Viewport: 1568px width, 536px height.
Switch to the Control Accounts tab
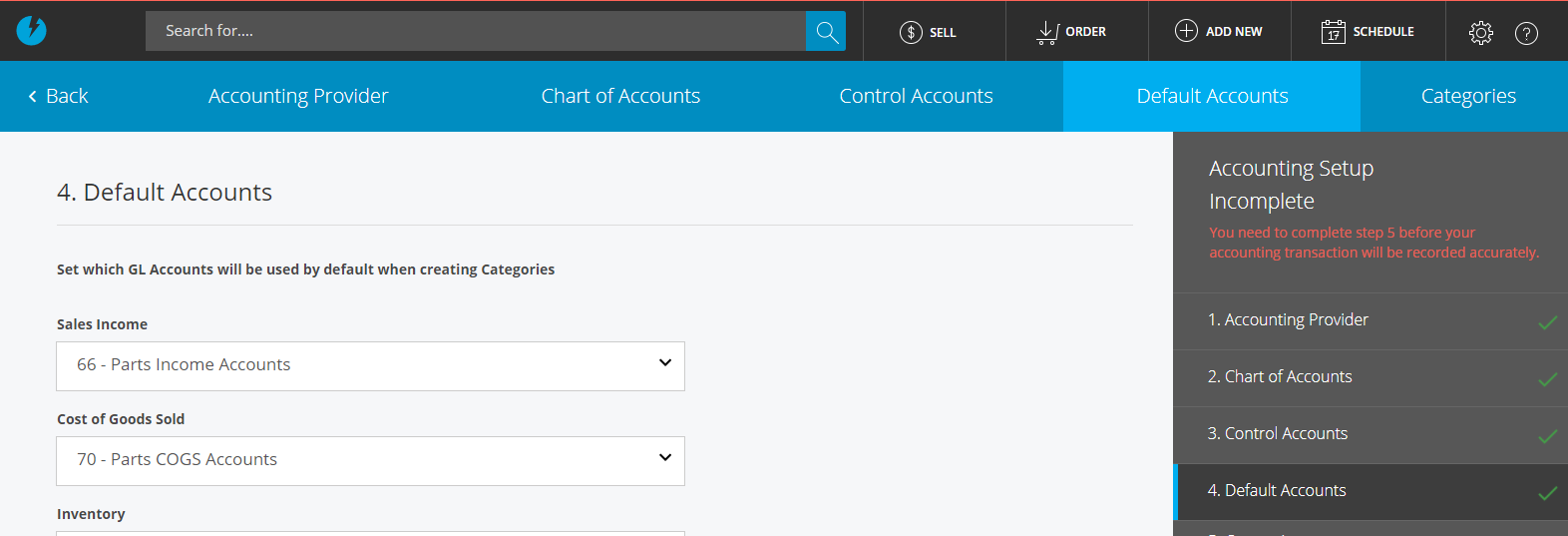916,96
